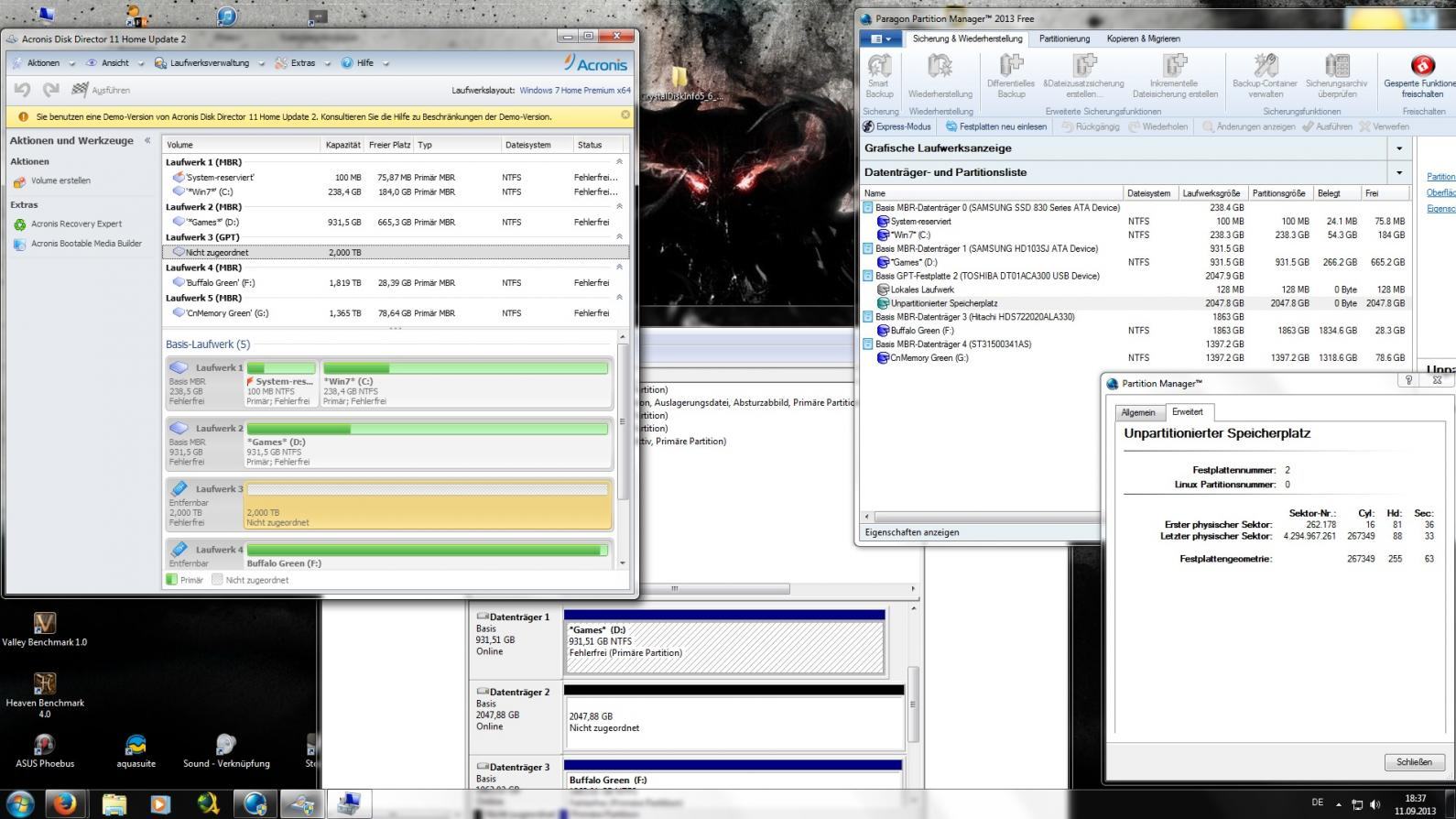Select Sicherung & Wiederherstellung ribbon tab
The width and height of the screenshot is (1456, 819).
[x=967, y=38]
